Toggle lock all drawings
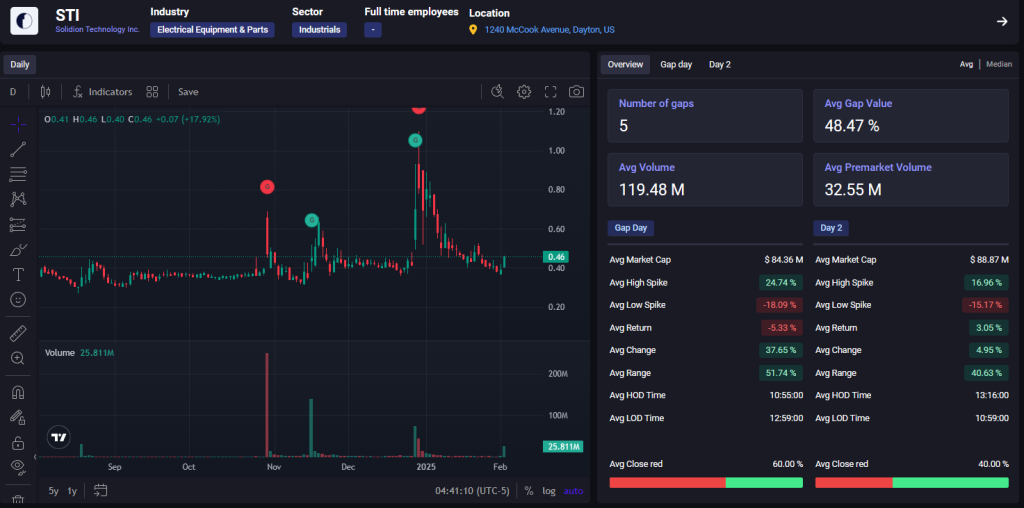This screenshot has width=1024, height=508. tap(18, 443)
